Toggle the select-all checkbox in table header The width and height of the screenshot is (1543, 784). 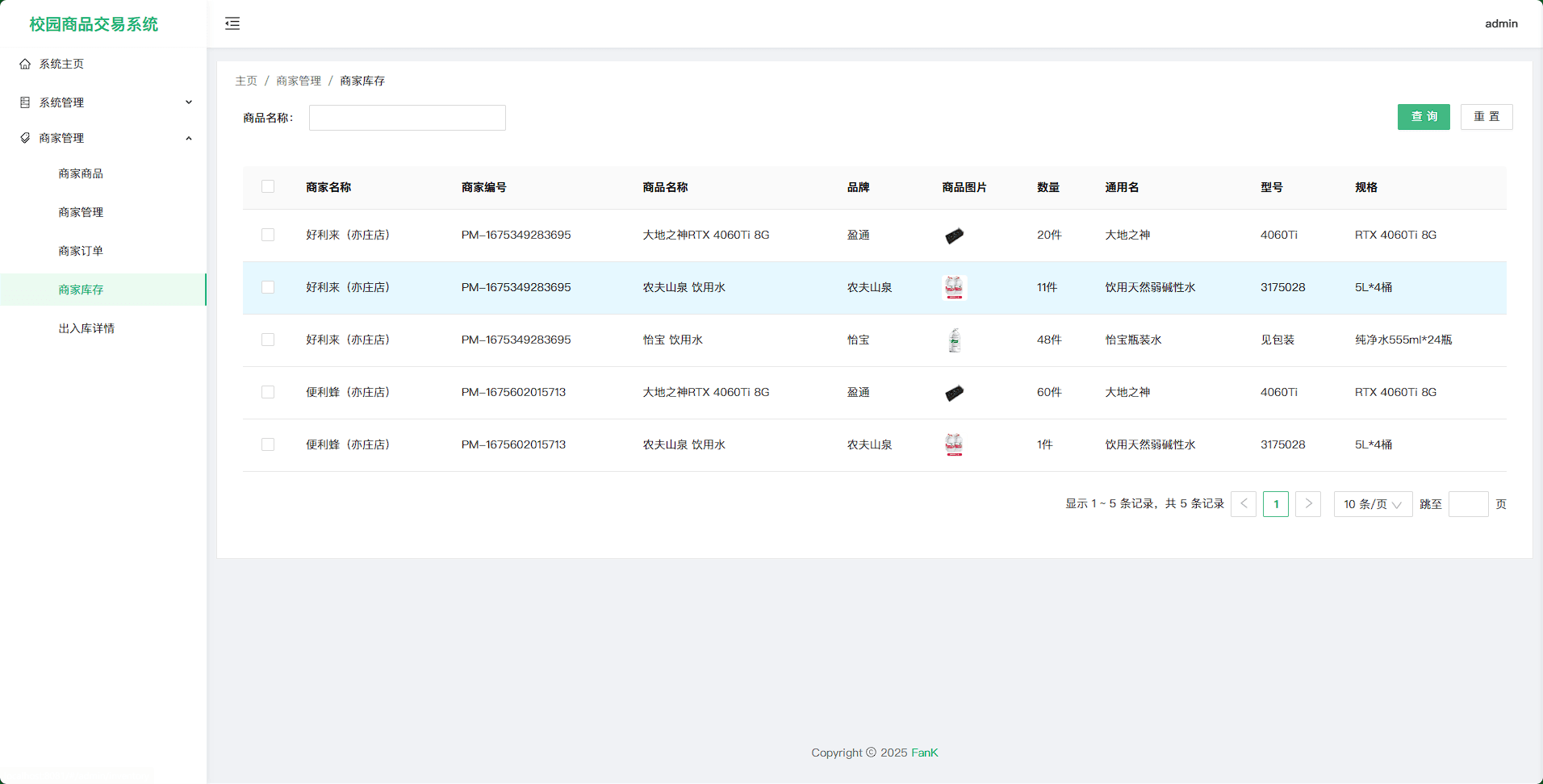[268, 187]
